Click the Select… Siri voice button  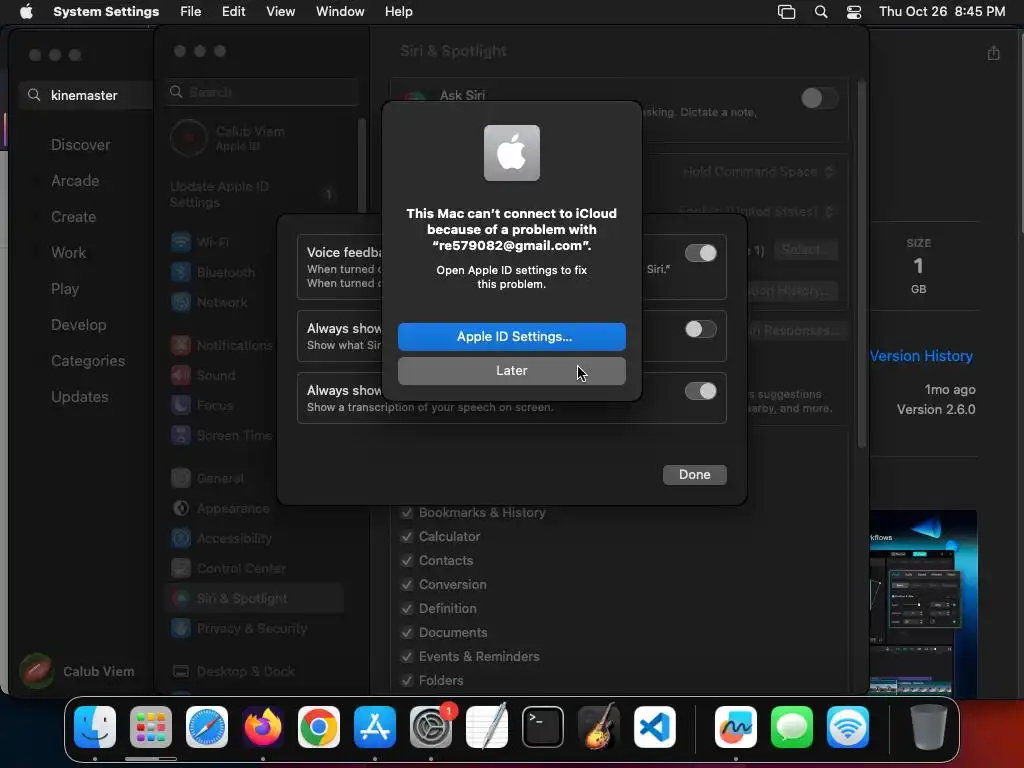click(x=805, y=249)
